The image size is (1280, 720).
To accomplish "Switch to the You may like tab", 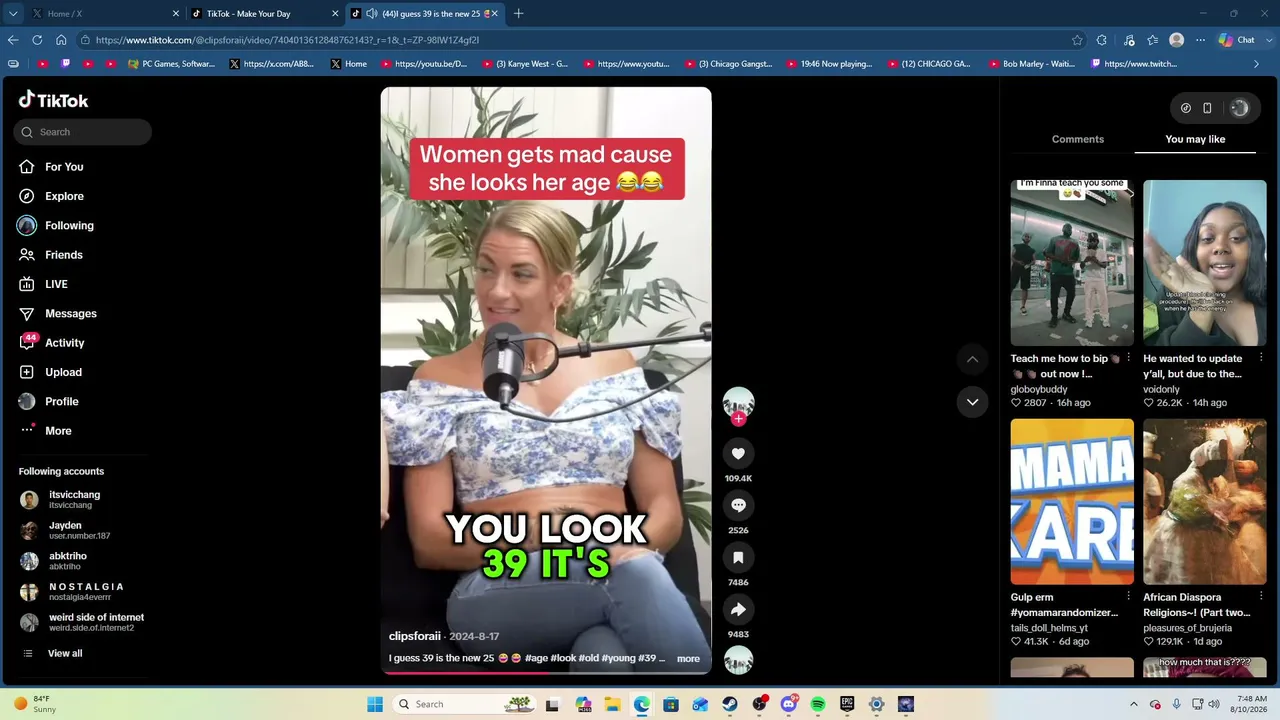I will click(1195, 139).
